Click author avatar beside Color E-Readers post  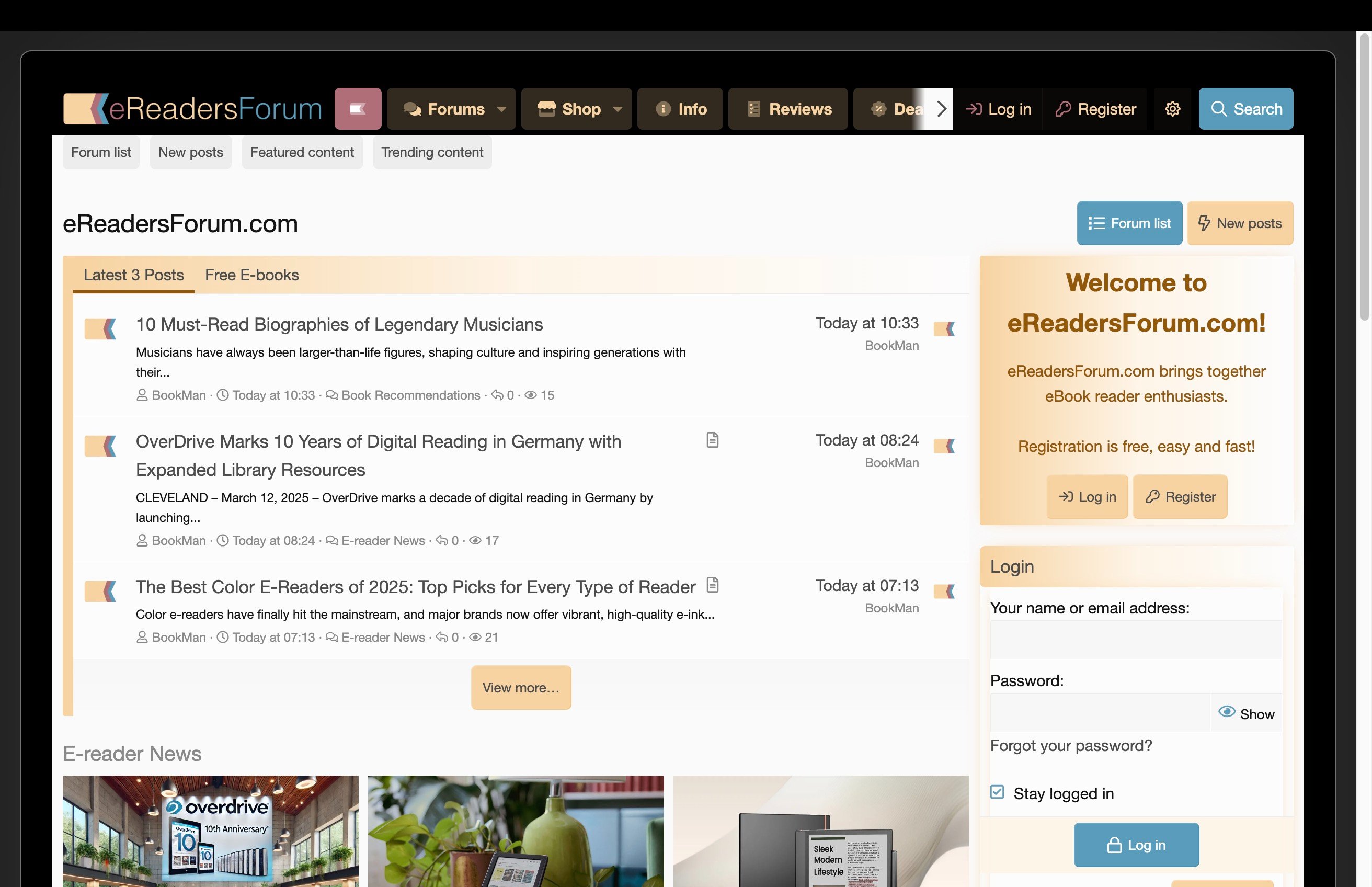tap(101, 592)
